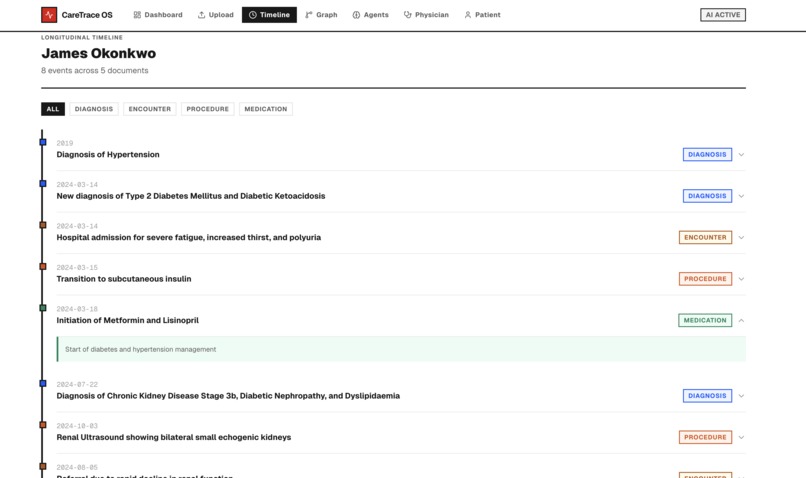806x478 pixels.
Task: Open New diagnosis of Type 2 Diabetes title
Action: point(191,196)
